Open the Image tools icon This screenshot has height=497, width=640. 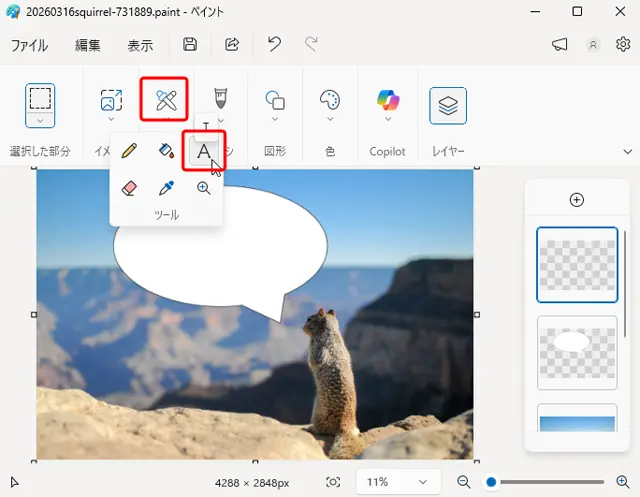pos(111,100)
